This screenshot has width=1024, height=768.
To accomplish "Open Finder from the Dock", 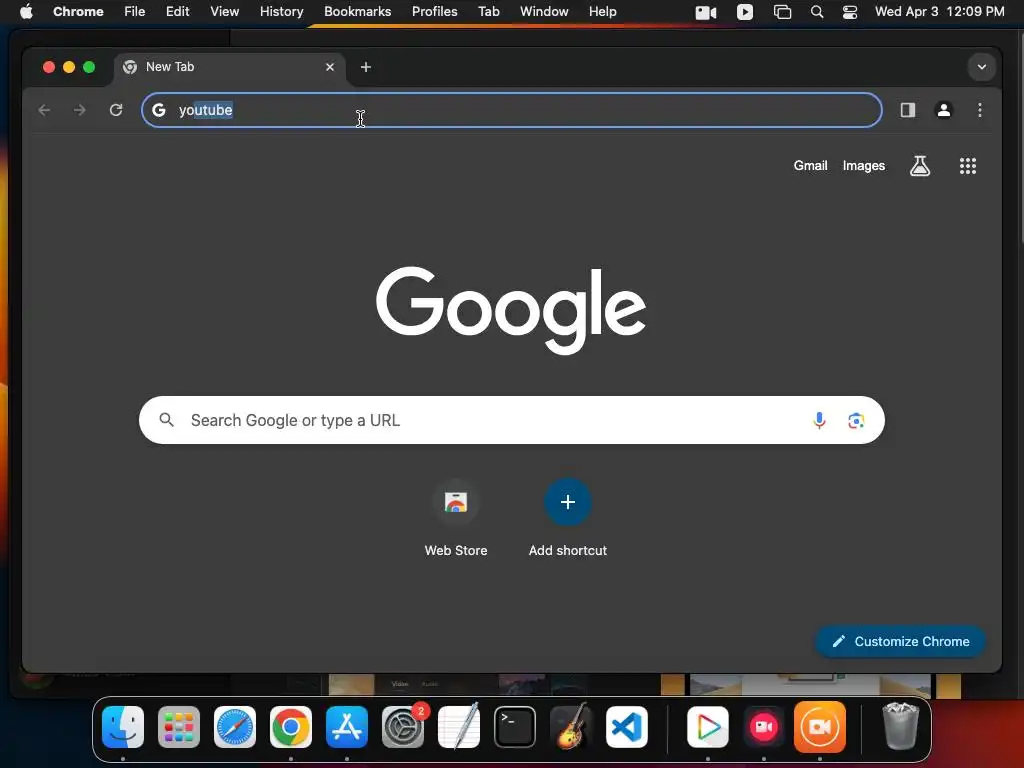I will pyautogui.click(x=123, y=727).
